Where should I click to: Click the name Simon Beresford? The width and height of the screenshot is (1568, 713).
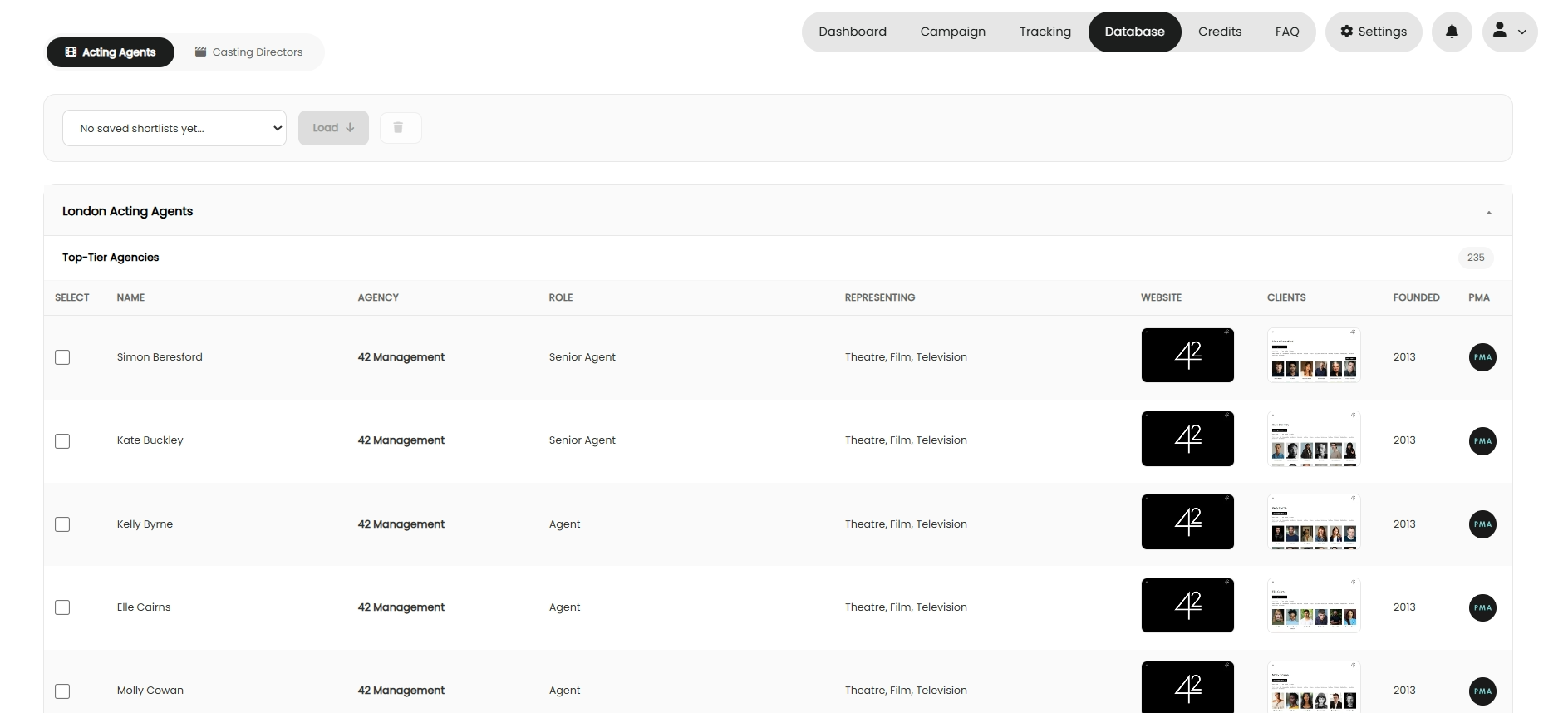click(160, 357)
